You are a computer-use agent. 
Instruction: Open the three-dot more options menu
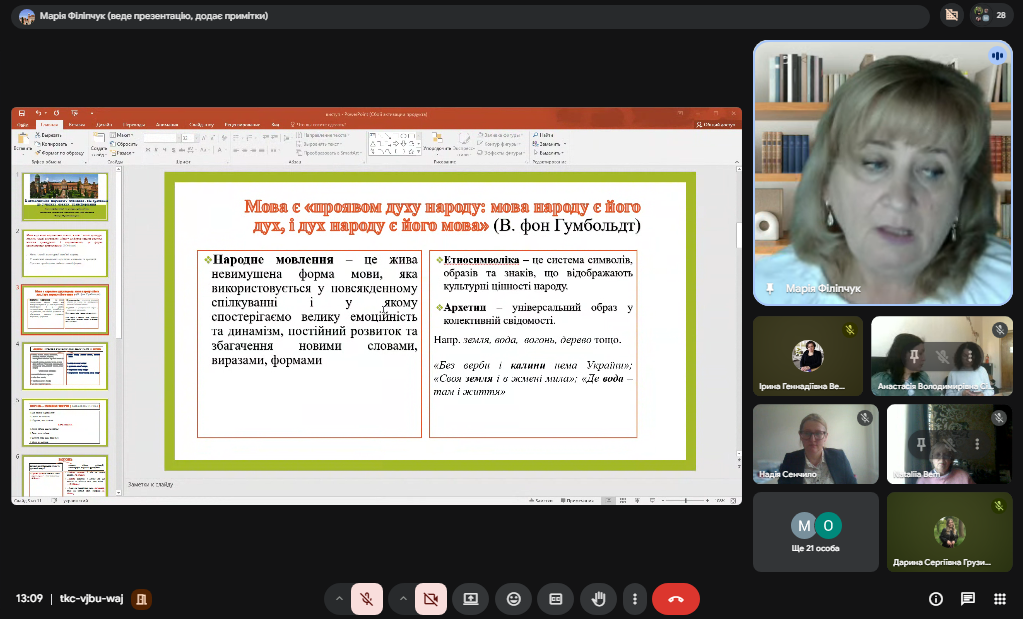tap(635, 599)
